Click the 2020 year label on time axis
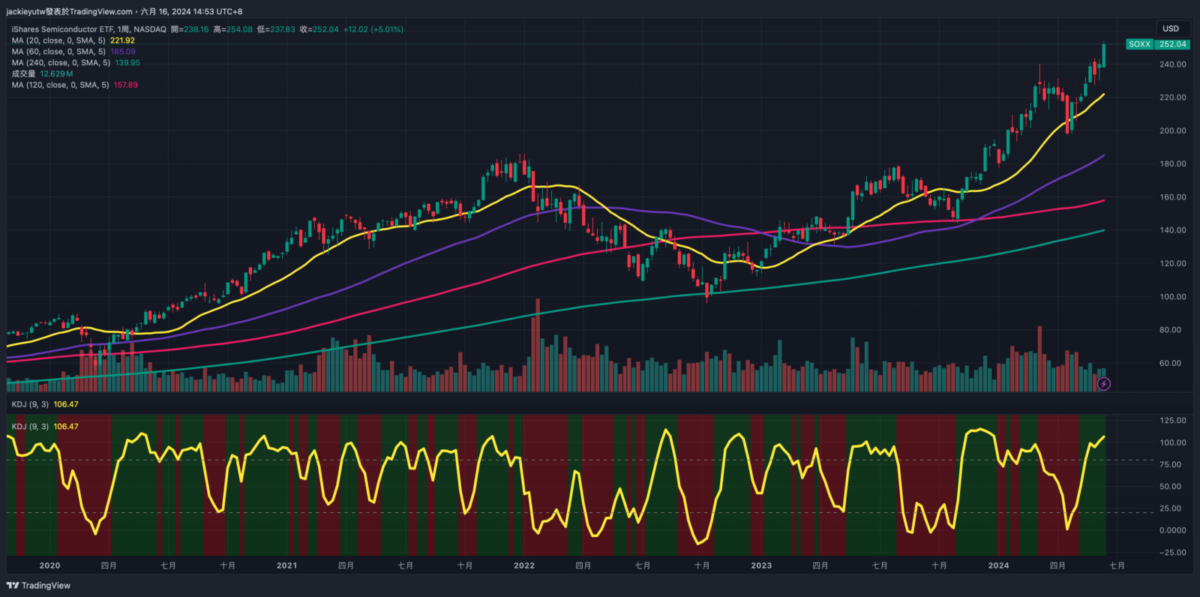 coord(49,565)
